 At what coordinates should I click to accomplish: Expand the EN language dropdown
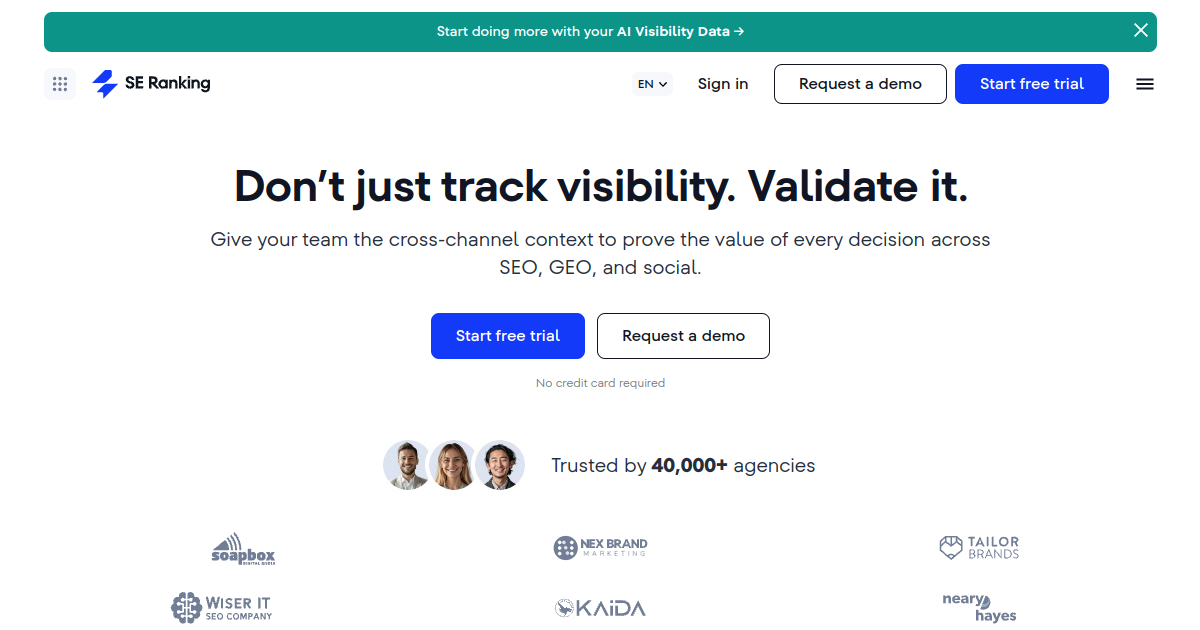(653, 84)
